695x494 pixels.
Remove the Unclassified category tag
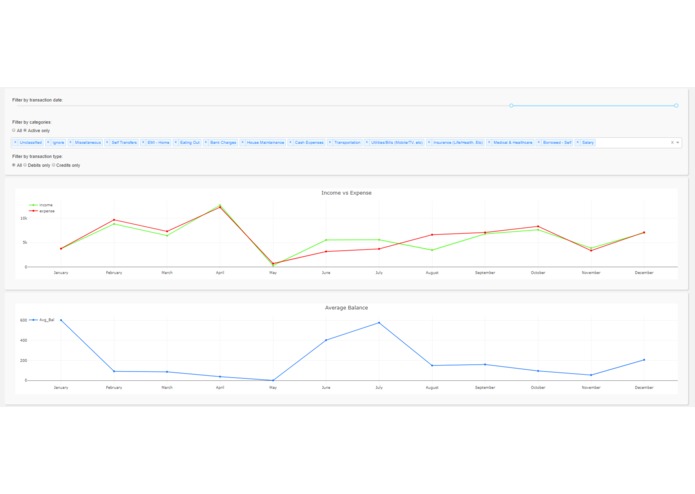16,143
